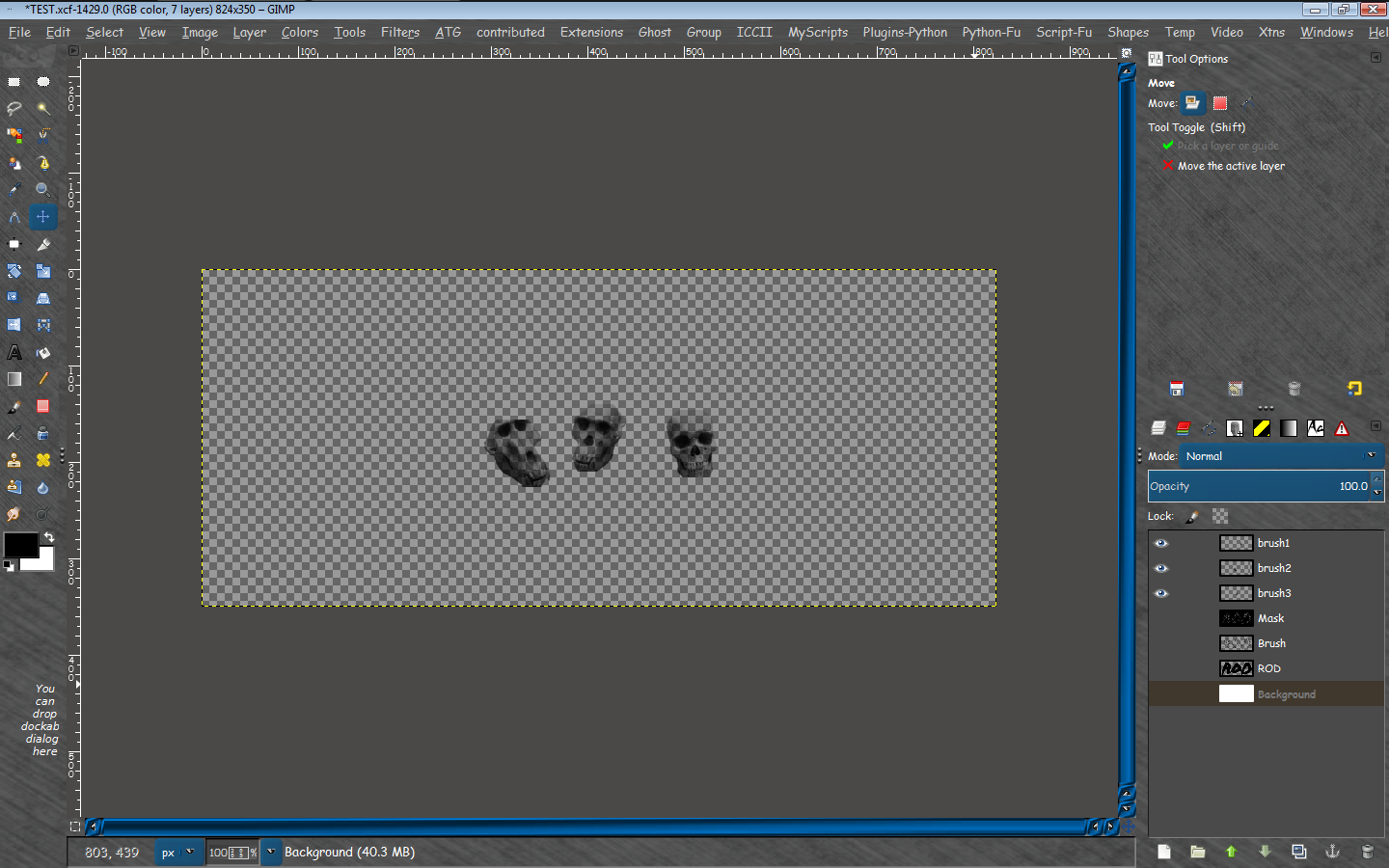This screenshot has width=1389, height=868.
Task: Set Move mode to selection
Action: (1220, 103)
